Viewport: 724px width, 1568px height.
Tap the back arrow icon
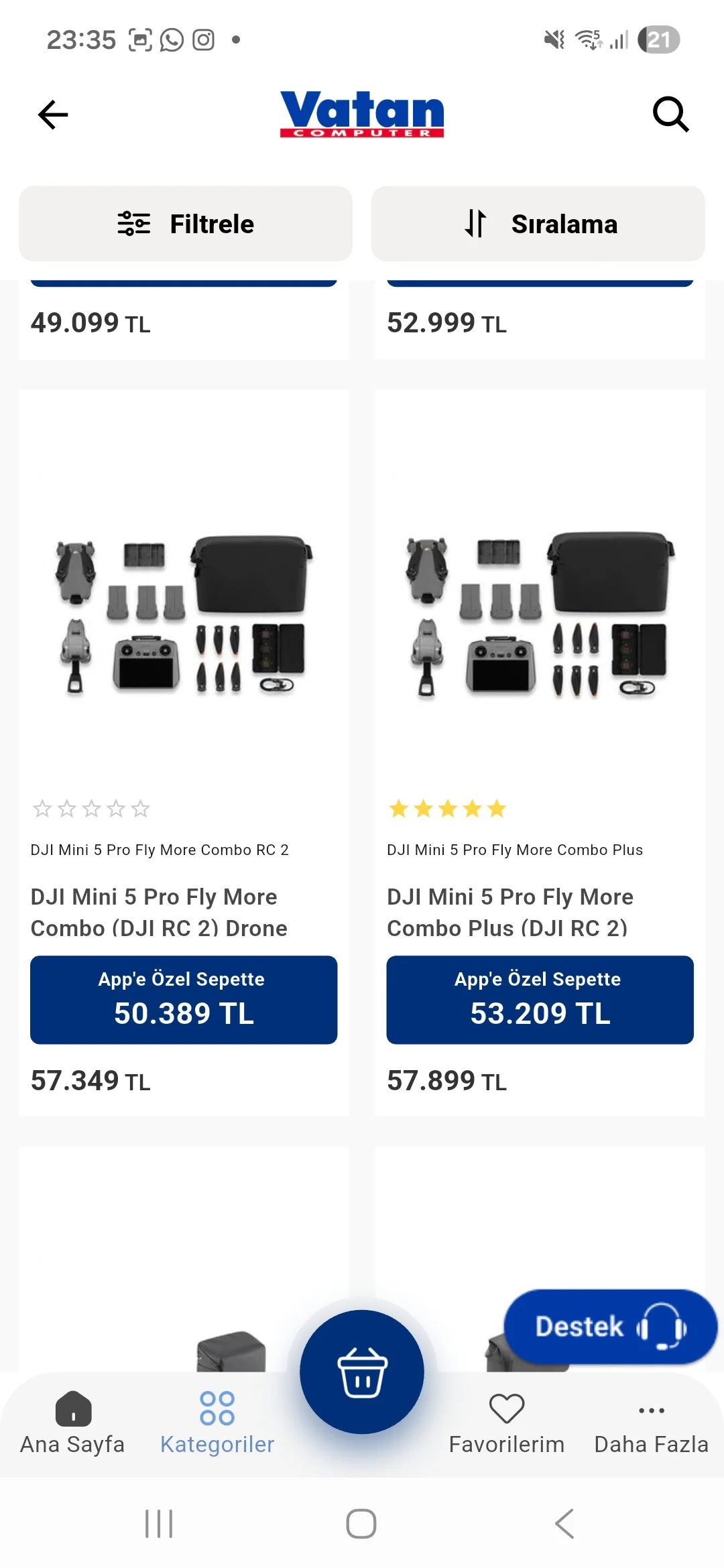tap(53, 115)
